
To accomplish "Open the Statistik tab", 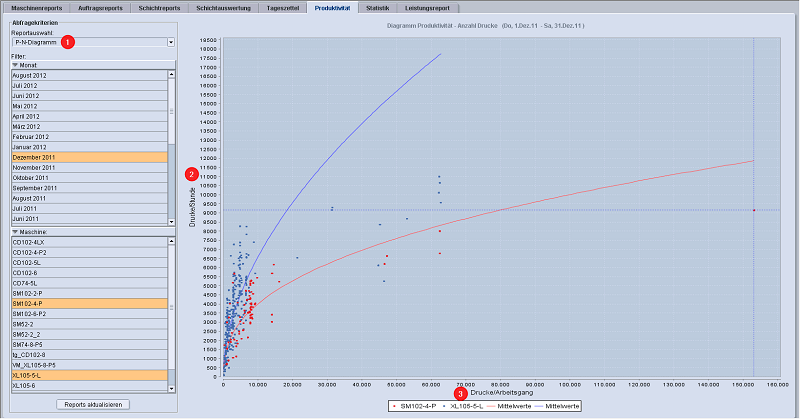I will [x=377, y=7].
